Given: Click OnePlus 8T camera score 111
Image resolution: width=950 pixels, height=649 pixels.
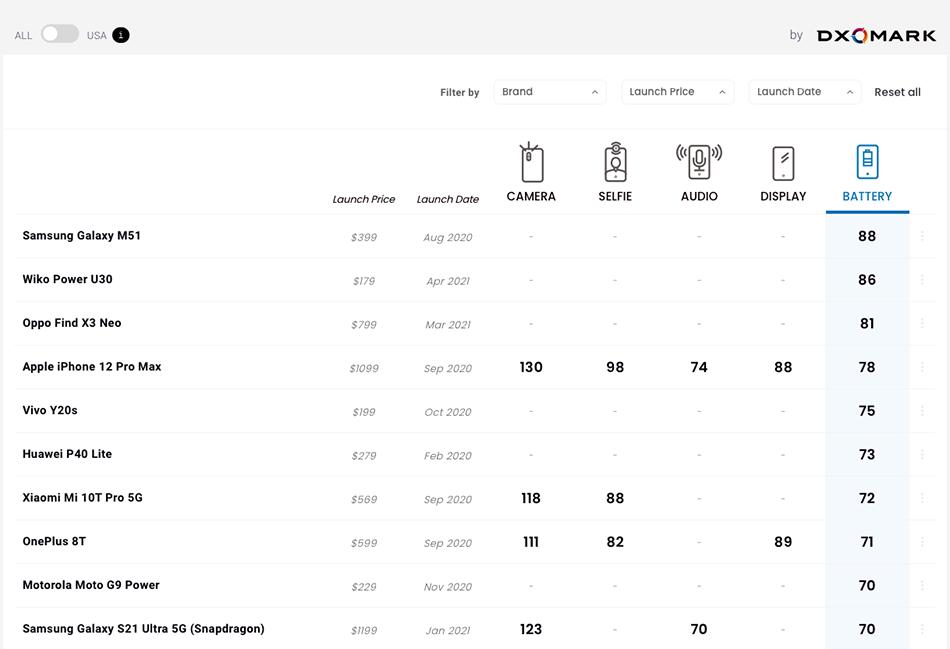Looking at the screenshot, I should pos(531,542).
